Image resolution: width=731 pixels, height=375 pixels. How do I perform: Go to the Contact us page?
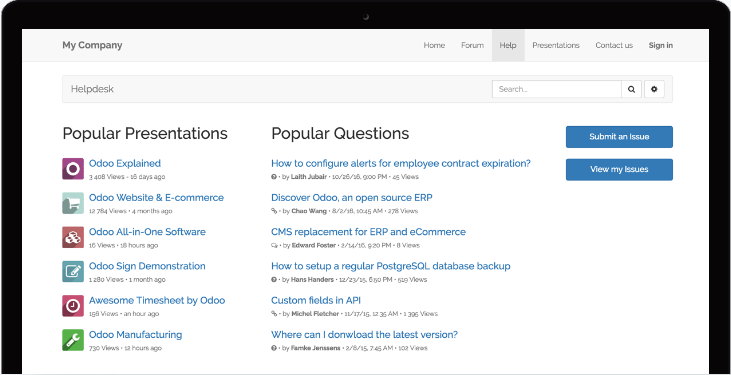click(614, 45)
